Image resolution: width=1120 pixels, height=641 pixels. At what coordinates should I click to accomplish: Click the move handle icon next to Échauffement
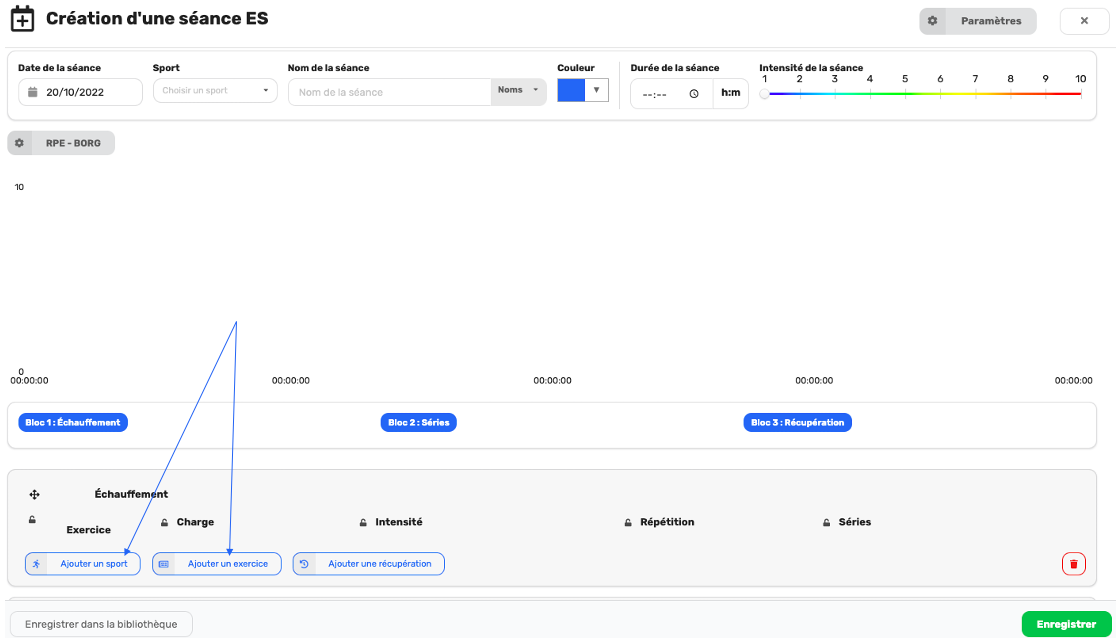tap(34, 494)
